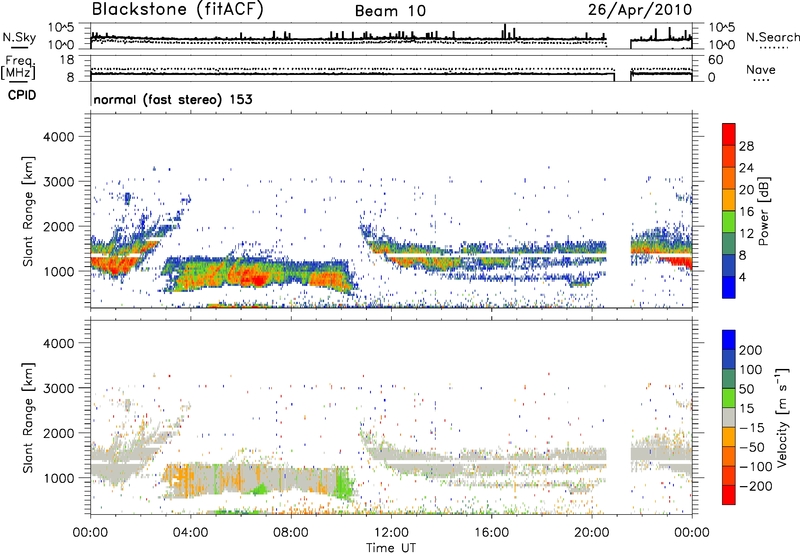Image resolution: width=800 pixels, height=554 pixels.
Task: Select Power colorbar segment between 24 and 28
Action: coord(729,156)
